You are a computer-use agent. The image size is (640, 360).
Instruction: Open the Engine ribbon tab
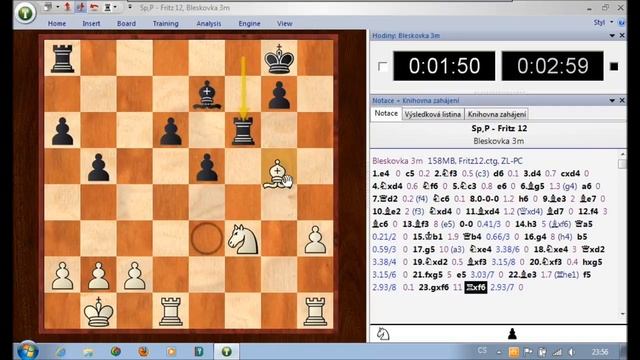pos(249,23)
